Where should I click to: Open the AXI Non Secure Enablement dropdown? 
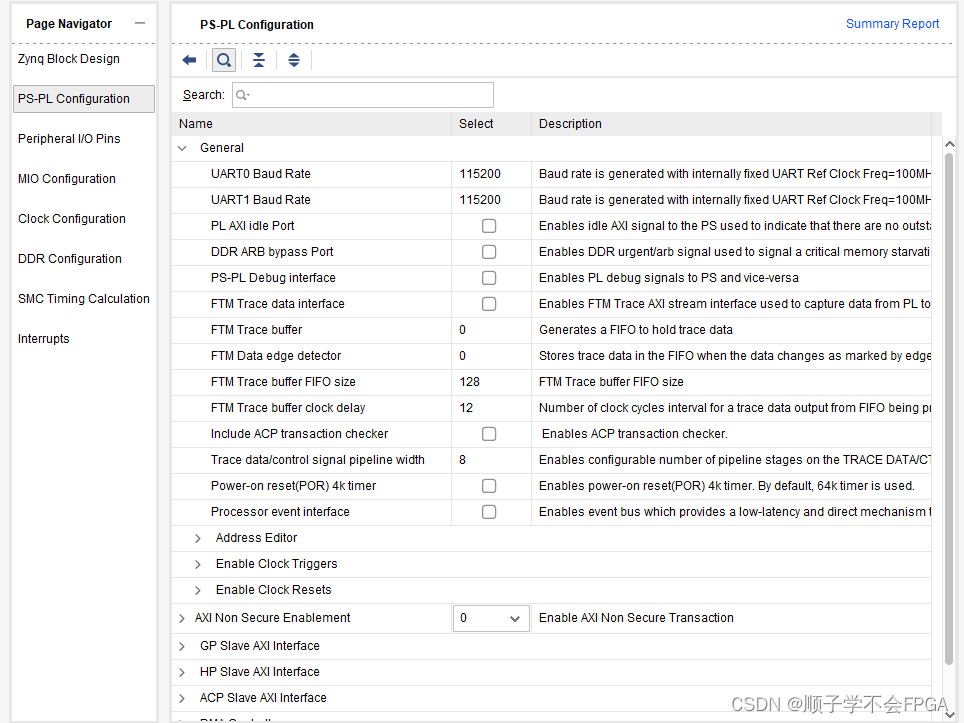491,618
